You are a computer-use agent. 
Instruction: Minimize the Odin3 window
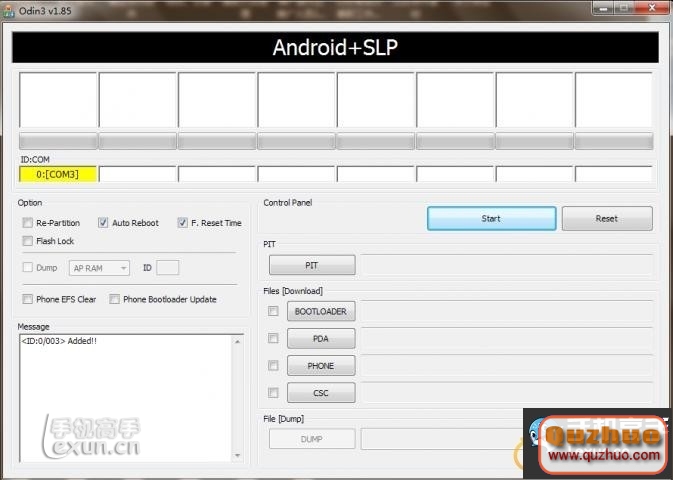pos(604,9)
